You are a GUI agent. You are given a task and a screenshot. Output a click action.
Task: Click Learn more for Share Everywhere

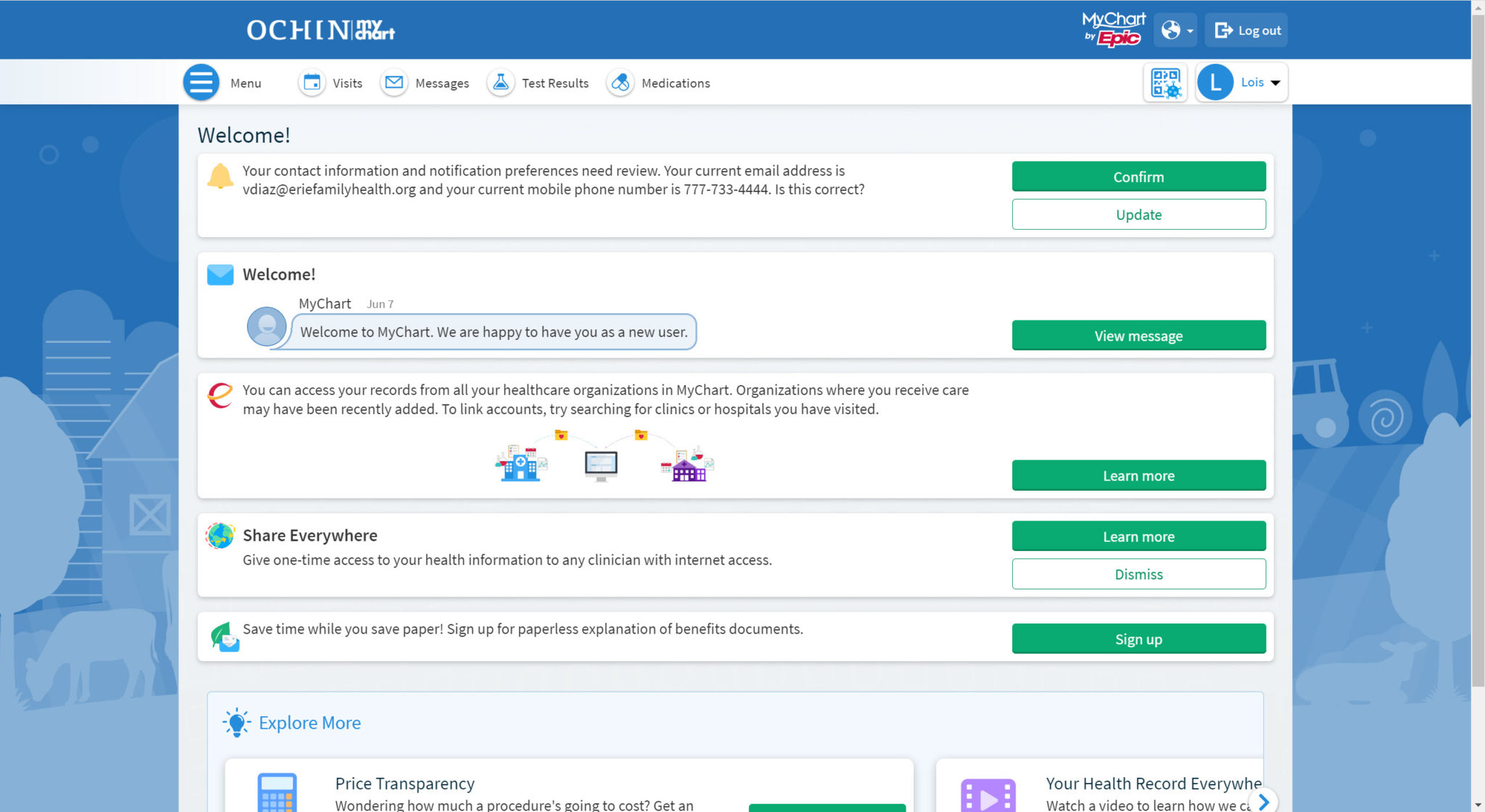tap(1138, 536)
